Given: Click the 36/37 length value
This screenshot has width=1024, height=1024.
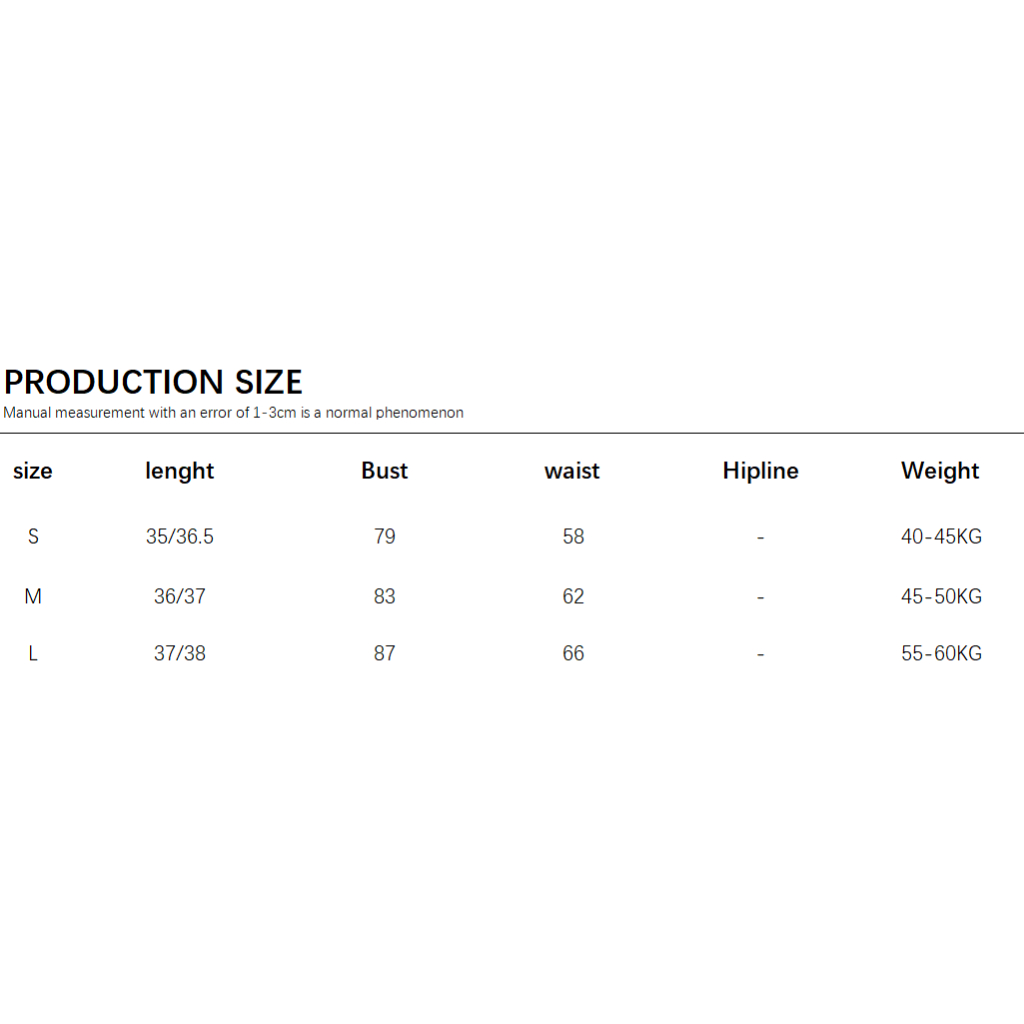Looking at the screenshot, I should [x=180, y=596].
